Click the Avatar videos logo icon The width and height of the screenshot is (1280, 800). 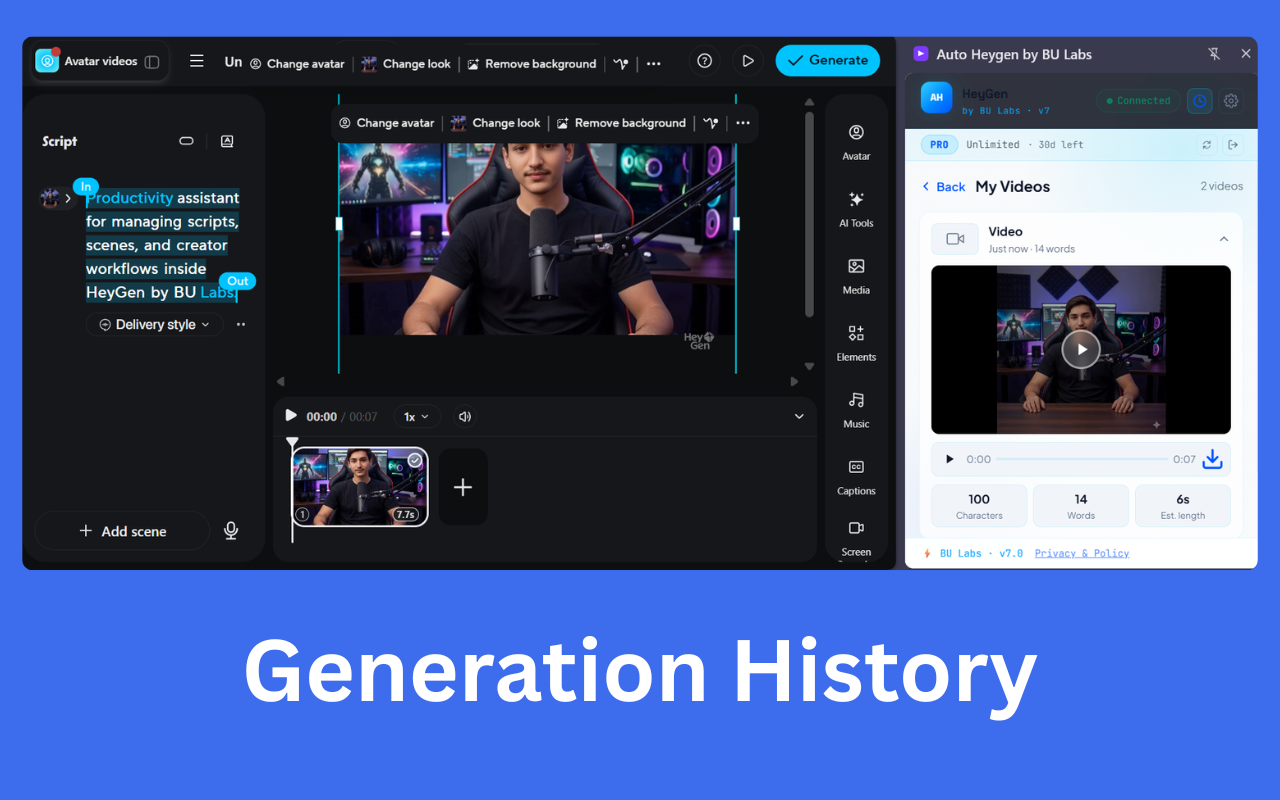(47, 61)
